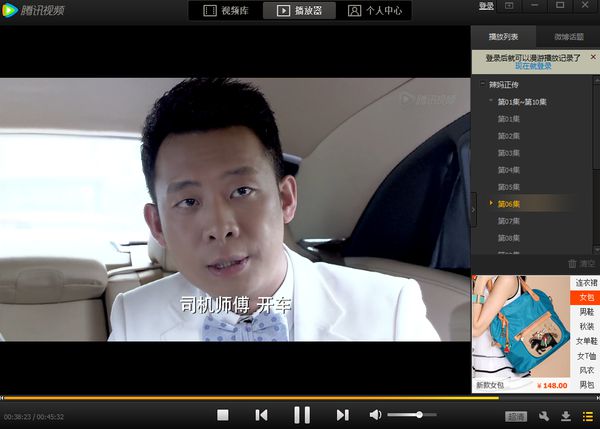This screenshot has height=429, width=600.
Task: Collapse the playlist sidebar with side arrow
Action: tap(474, 210)
